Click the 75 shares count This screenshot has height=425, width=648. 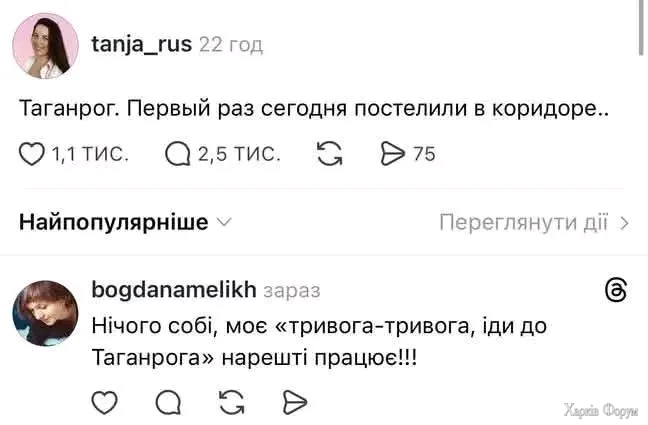424,154
